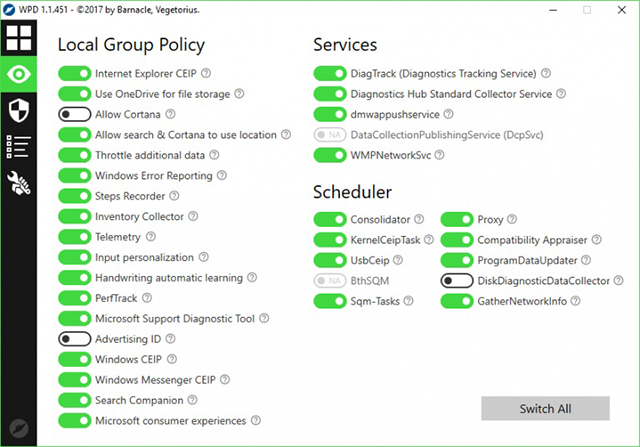Toggle the Windows Messenger CEIP switch
This screenshot has width=640, height=447.
(x=75, y=380)
